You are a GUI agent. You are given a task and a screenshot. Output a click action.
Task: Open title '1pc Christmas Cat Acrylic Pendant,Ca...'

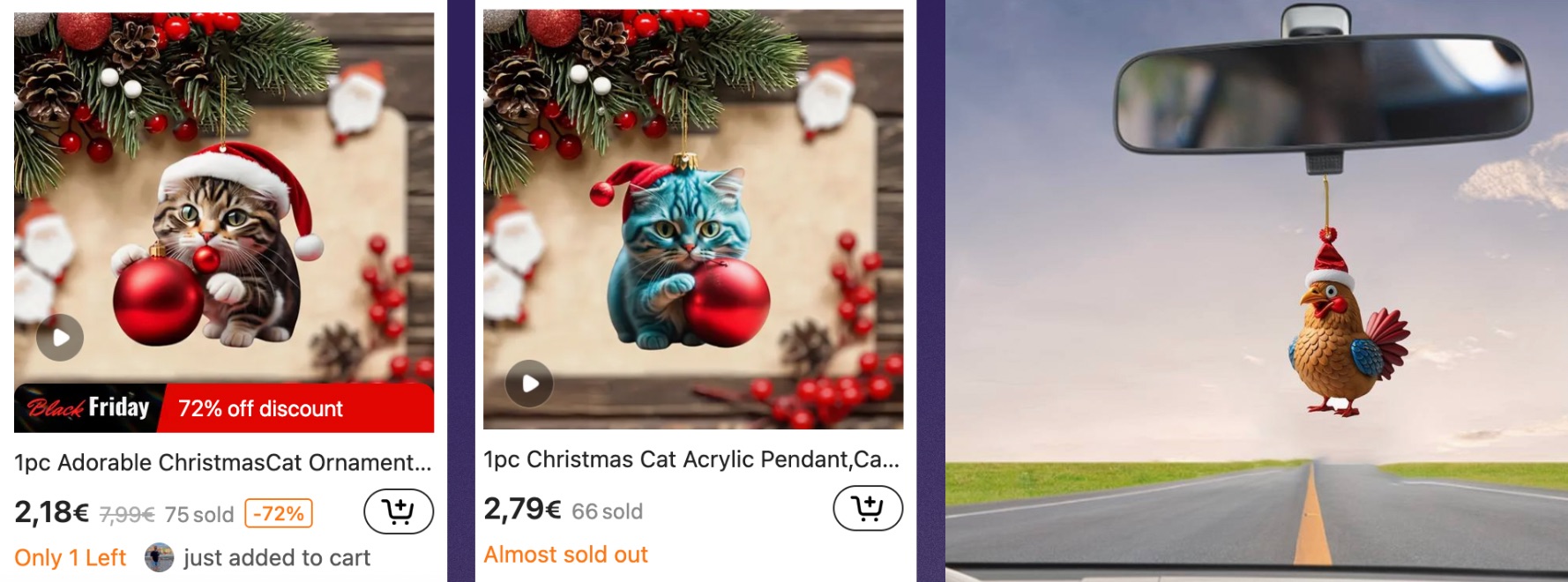click(691, 459)
